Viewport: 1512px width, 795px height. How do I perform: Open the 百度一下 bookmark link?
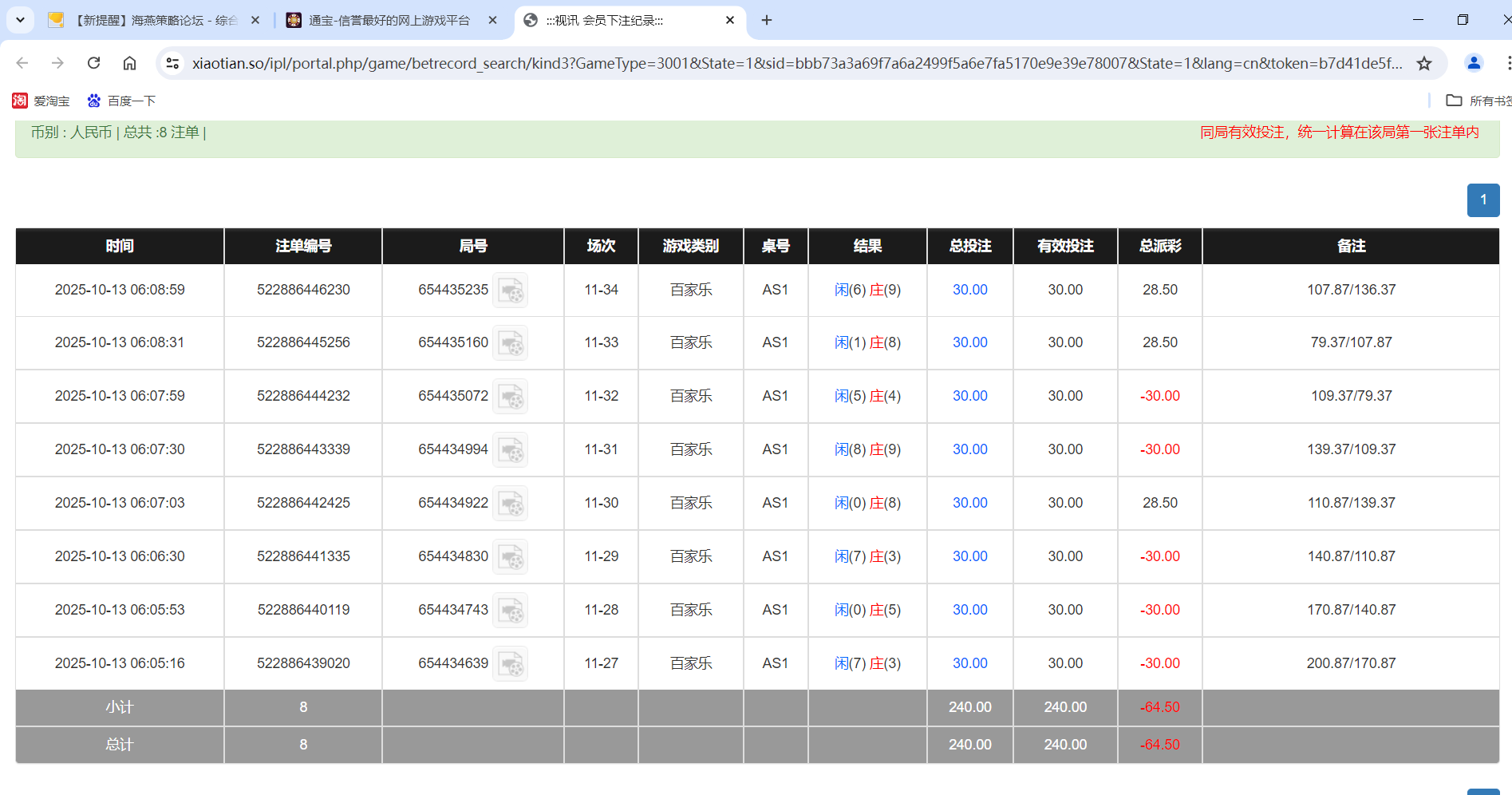point(121,101)
